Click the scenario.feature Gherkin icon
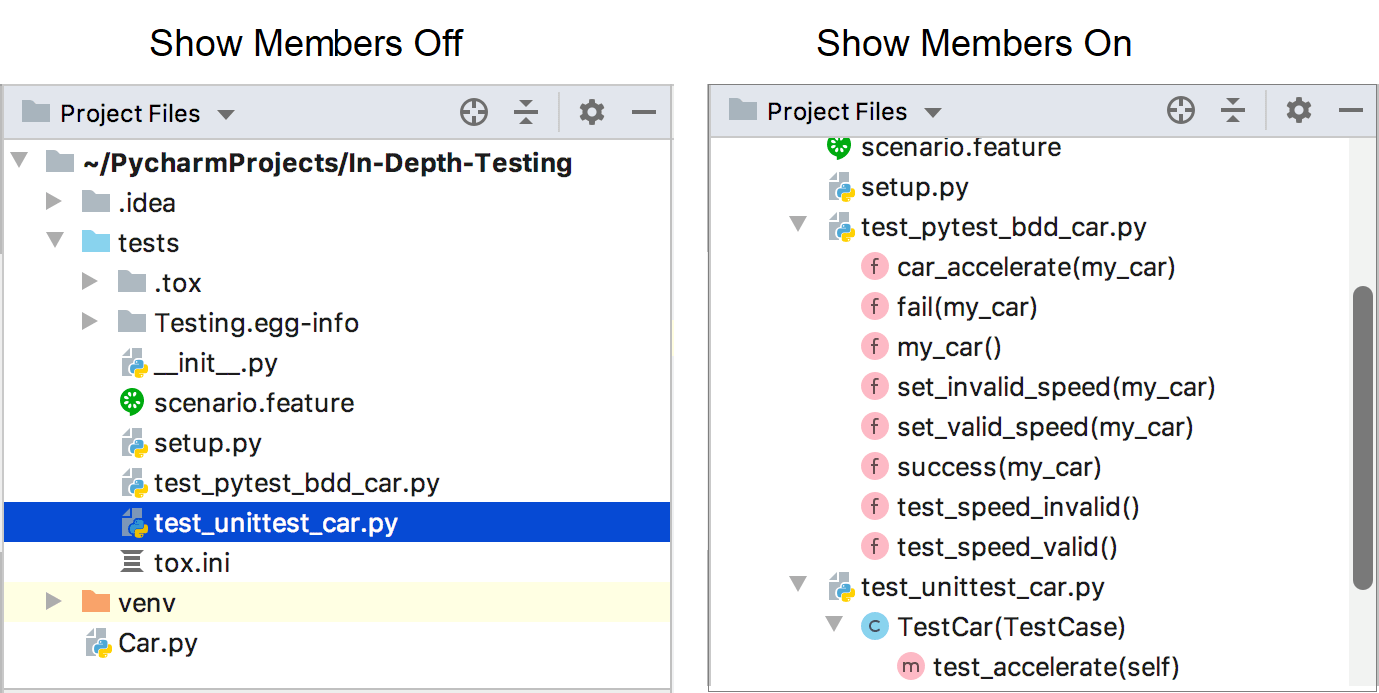 tap(130, 402)
